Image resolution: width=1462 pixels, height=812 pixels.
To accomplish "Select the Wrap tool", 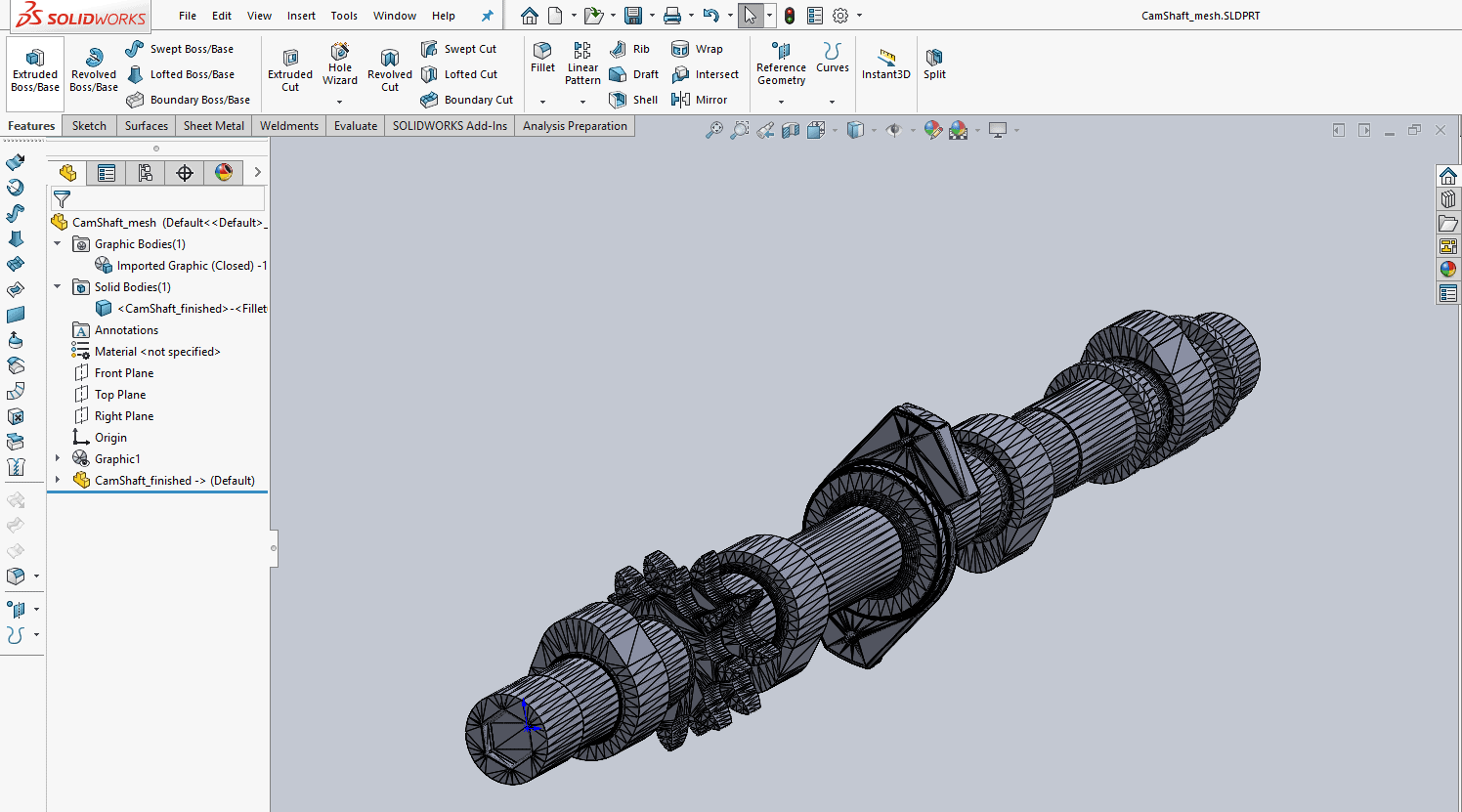I will tap(697, 49).
